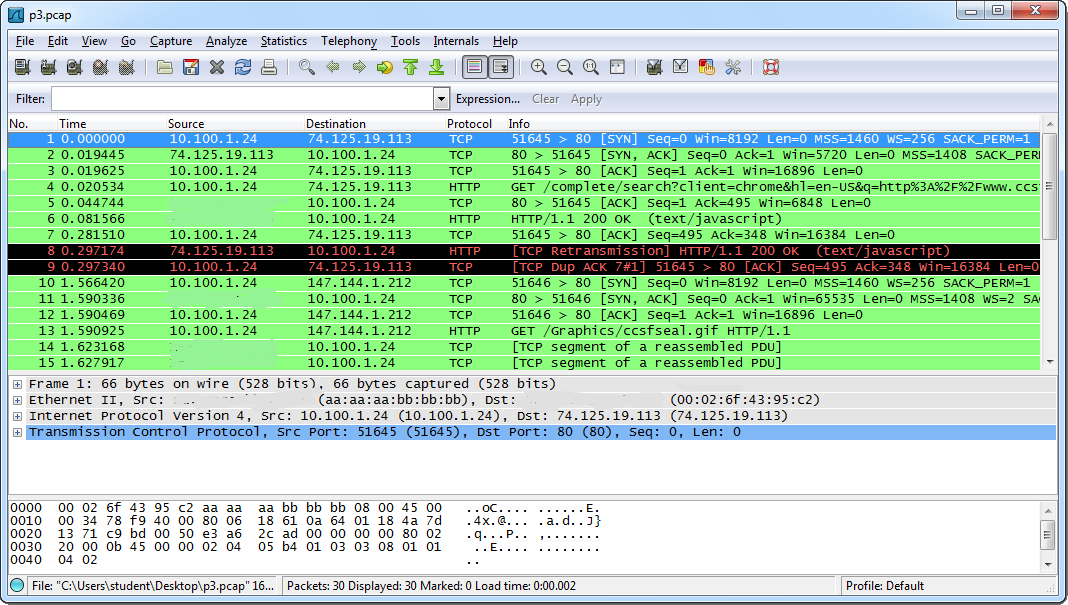The image size is (1068, 605).
Task: Click the Expression... filter button
Action: coord(488,99)
